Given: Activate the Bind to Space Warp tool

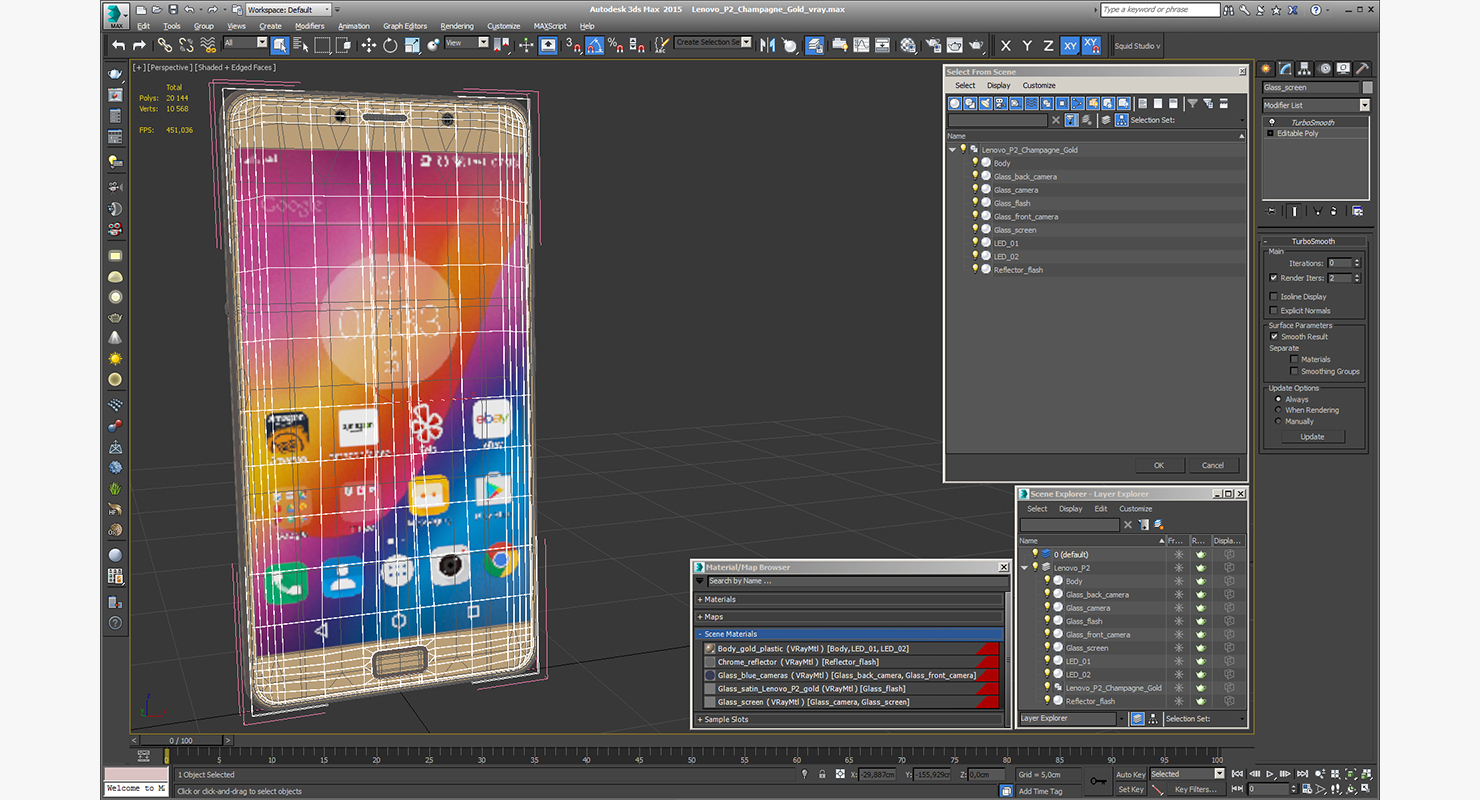Looking at the screenshot, I should (x=208, y=45).
